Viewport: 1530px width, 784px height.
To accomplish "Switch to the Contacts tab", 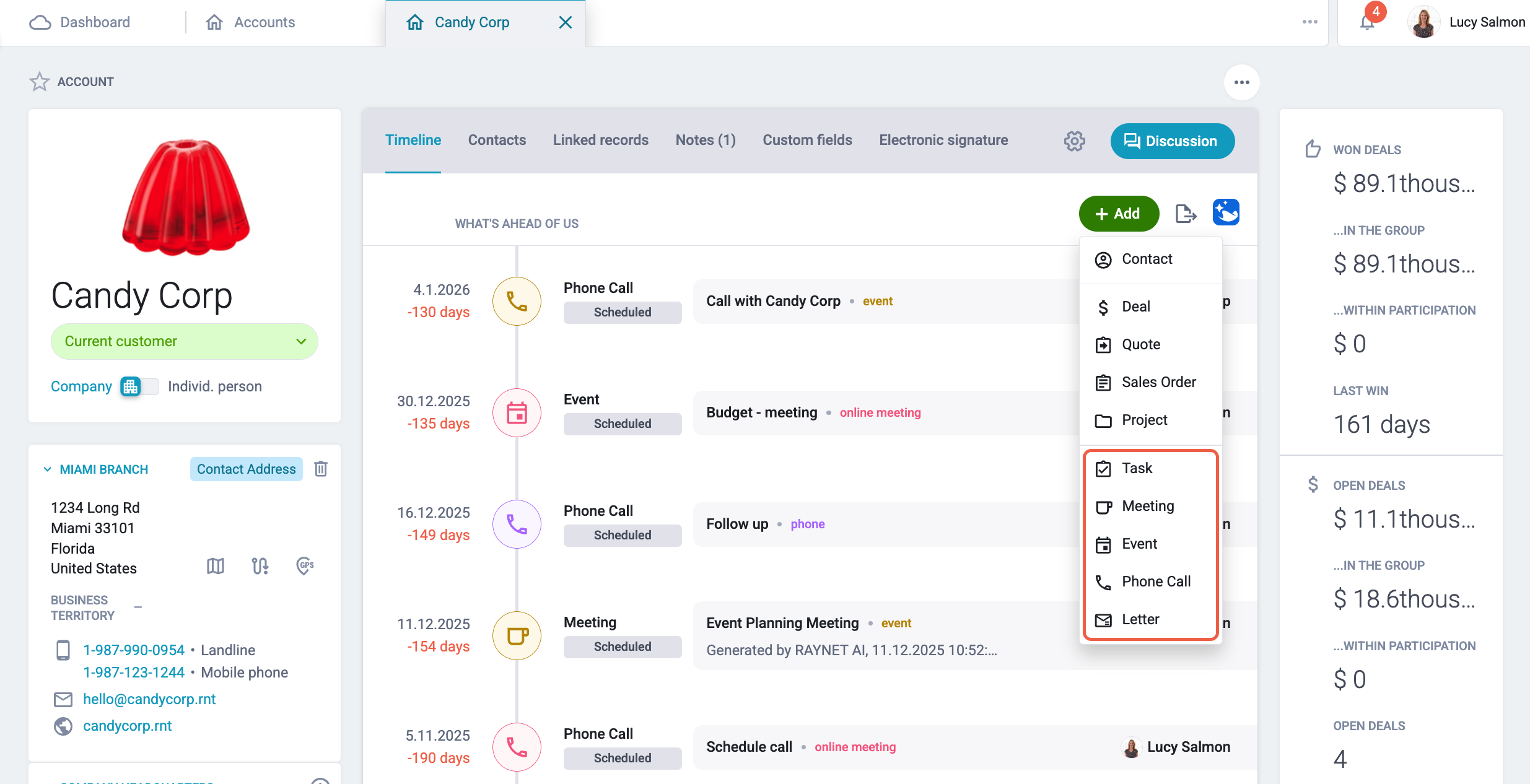I will pyautogui.click(x=497, y=140).
